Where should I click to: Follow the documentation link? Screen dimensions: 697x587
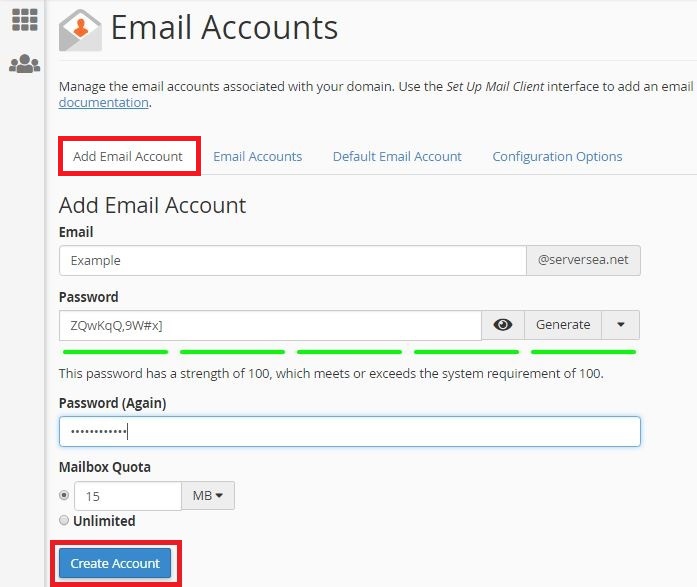pos(104,103)
